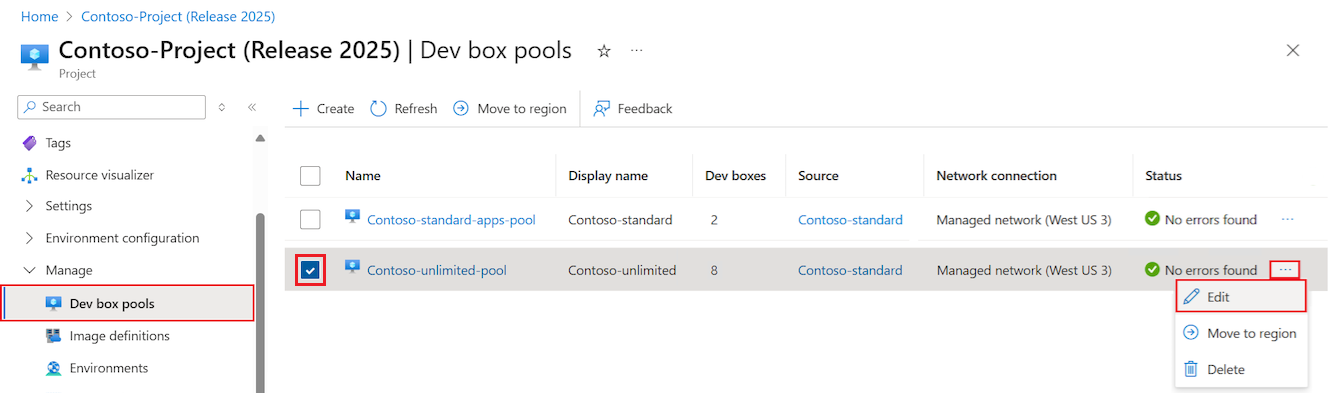Choose Move to region from context menu
Screen dimensions: 1328x393
(1241, 333)
